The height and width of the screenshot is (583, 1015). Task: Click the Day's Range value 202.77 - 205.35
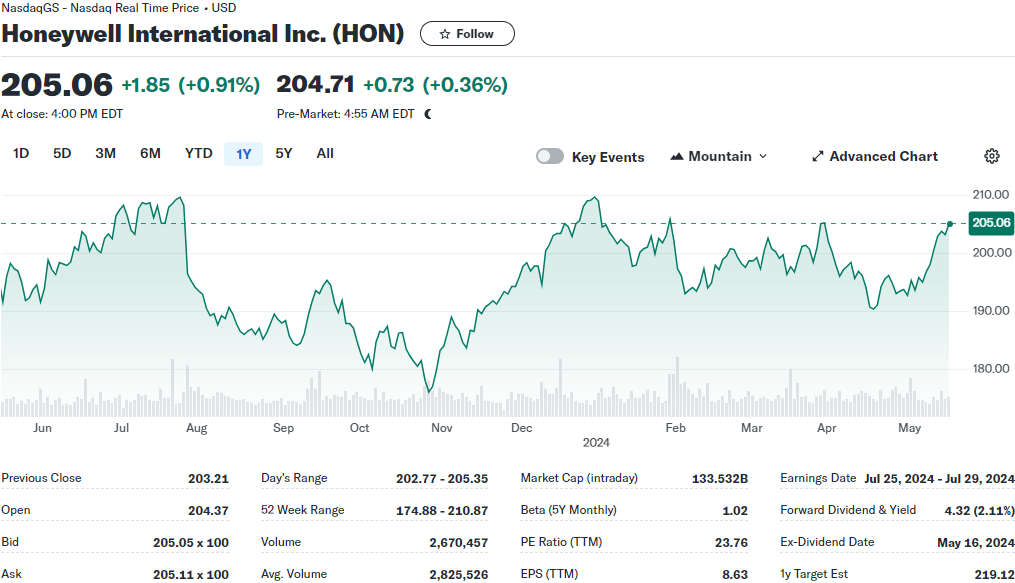tap(442, 479)
